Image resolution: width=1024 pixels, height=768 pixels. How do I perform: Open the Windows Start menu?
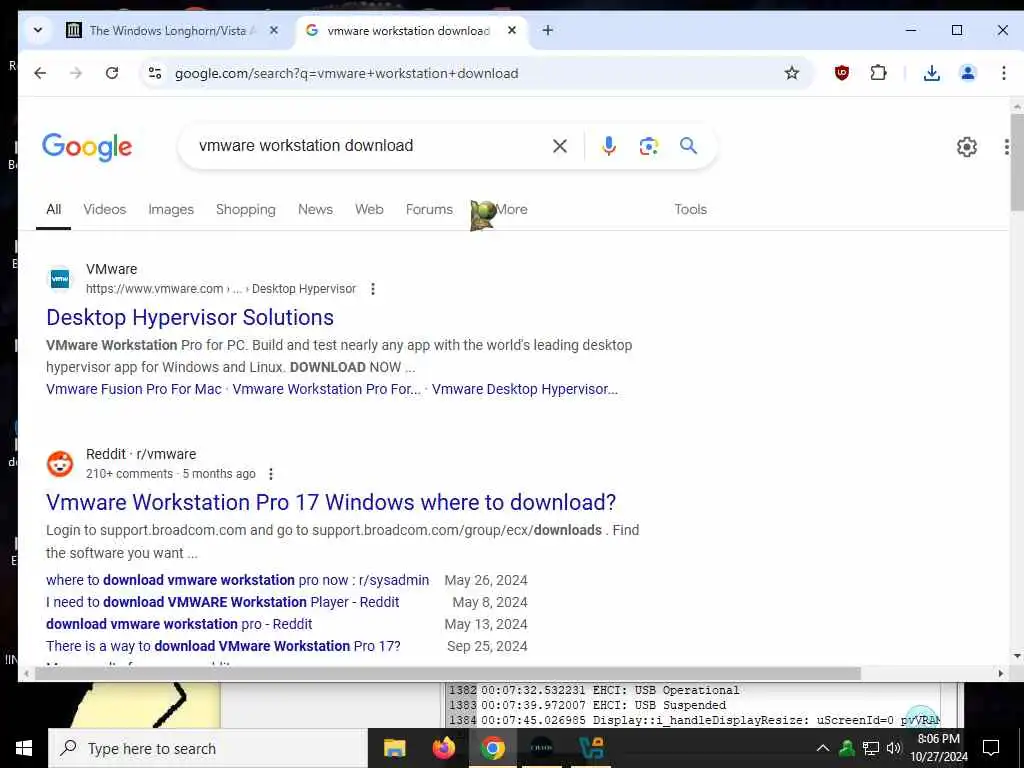pyautogui.click(x=24, y=748)
